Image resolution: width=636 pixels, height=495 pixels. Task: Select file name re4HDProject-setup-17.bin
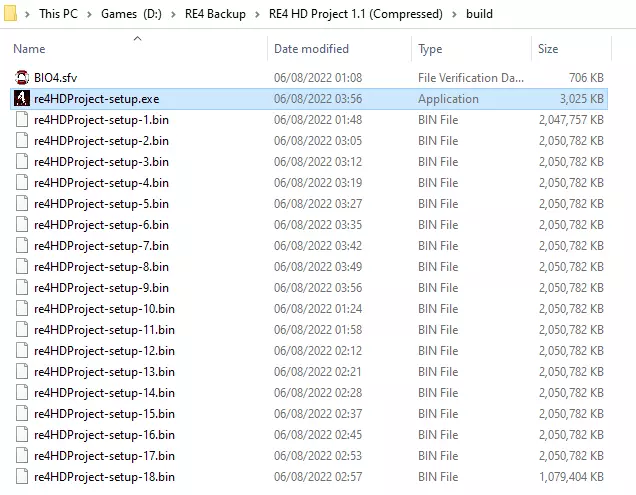[104, 456]
